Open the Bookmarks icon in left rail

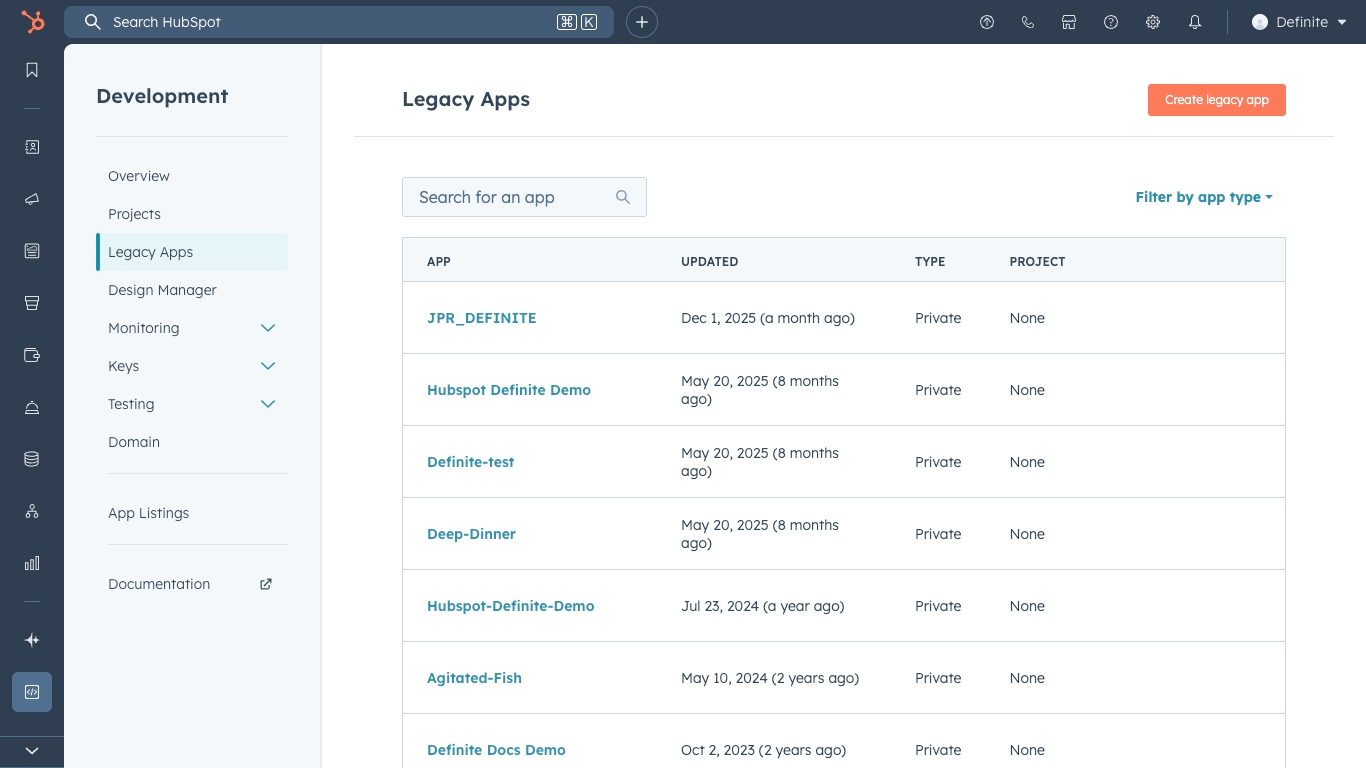tap(32, 70)
